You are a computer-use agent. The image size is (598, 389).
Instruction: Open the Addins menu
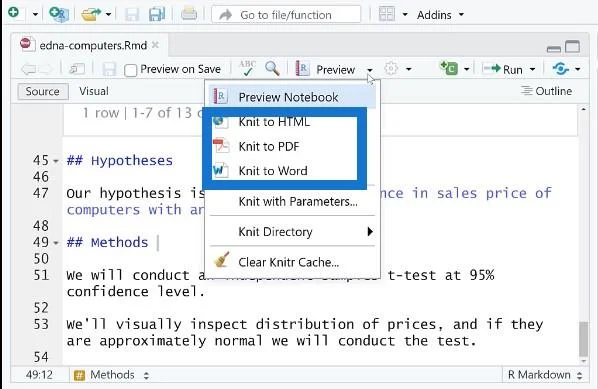coord(440,15)
